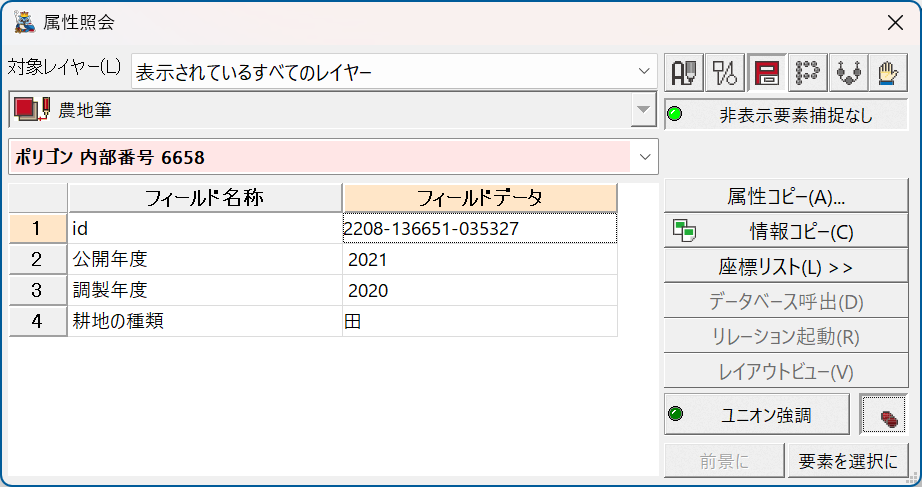Toggle 非表示要素捕捉なし indicator button
The width and height of the screenshot is (922, 487).
tap(786, 115)
